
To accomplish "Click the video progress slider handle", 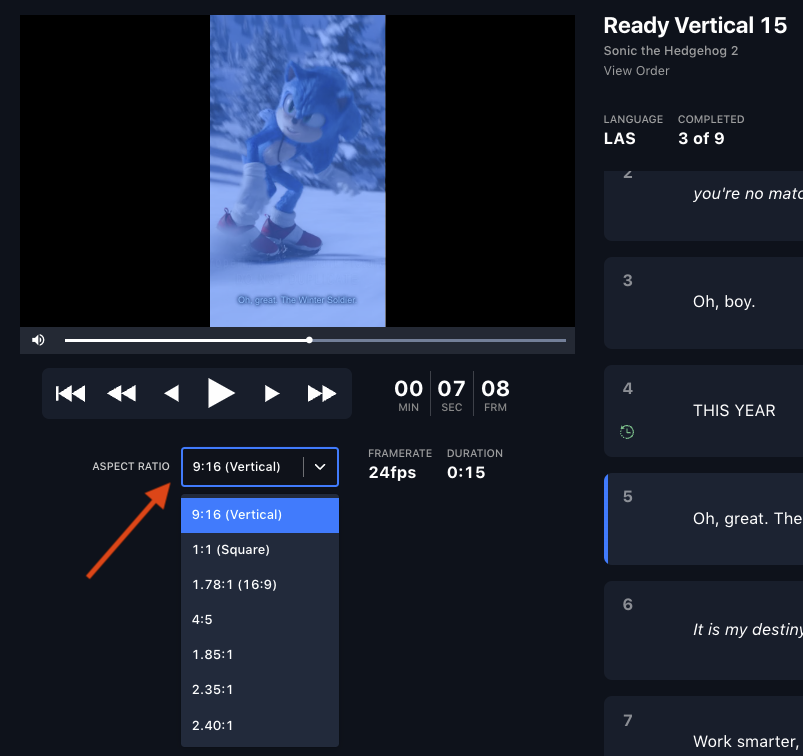I will pos(309,340).
